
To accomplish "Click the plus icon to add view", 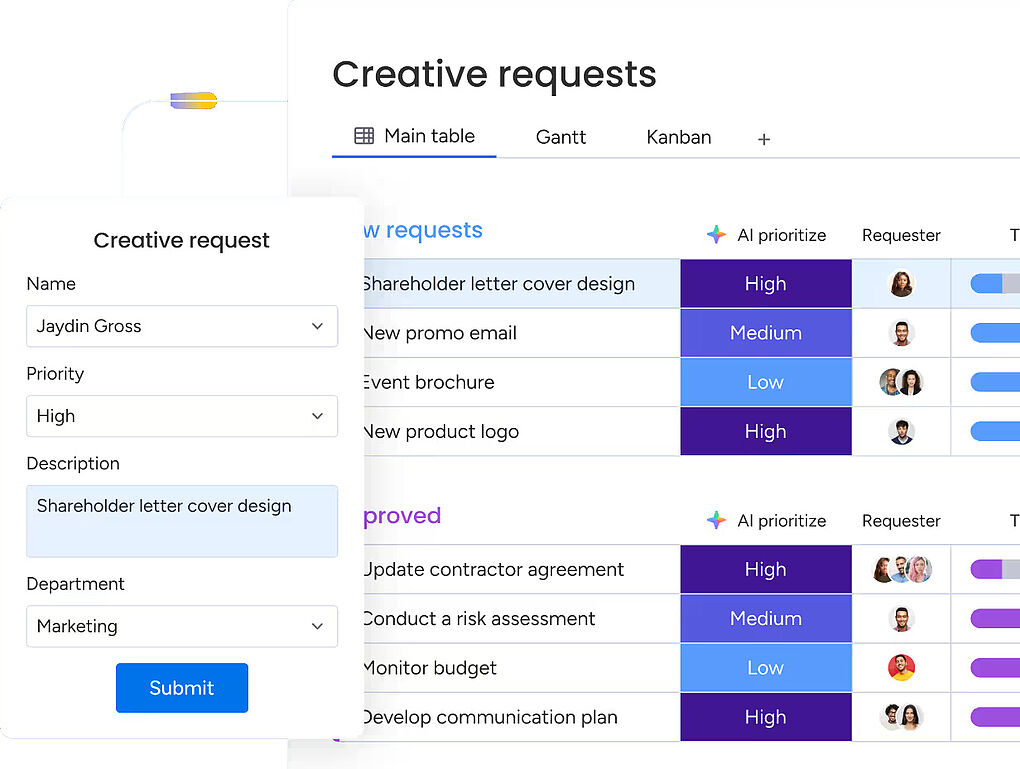I will point(764,139).
